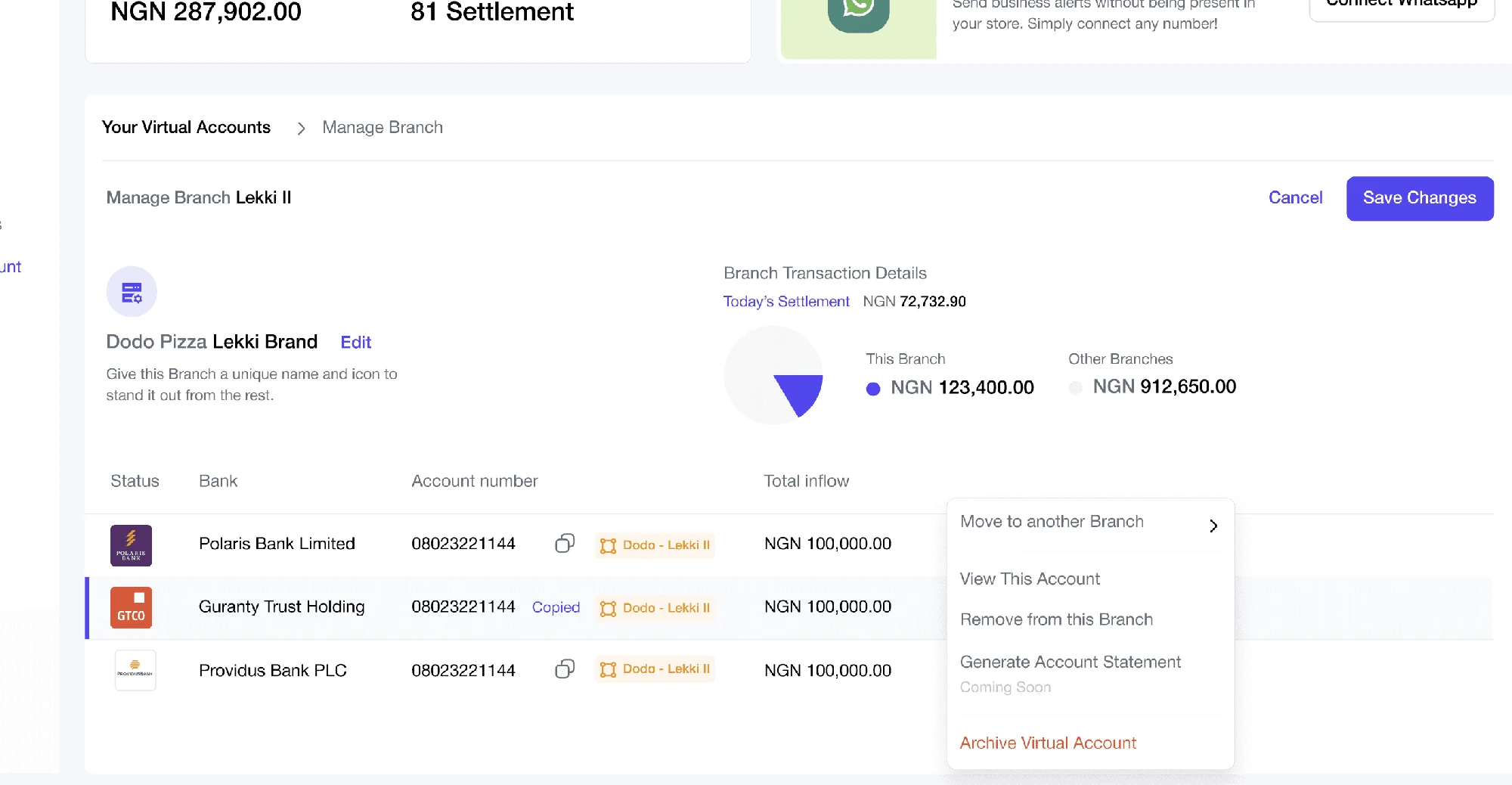Image resolution: width=1512 pixels, height=785 pixels.
Task: Click the Providus Bank logo
Action: [135, 670]
